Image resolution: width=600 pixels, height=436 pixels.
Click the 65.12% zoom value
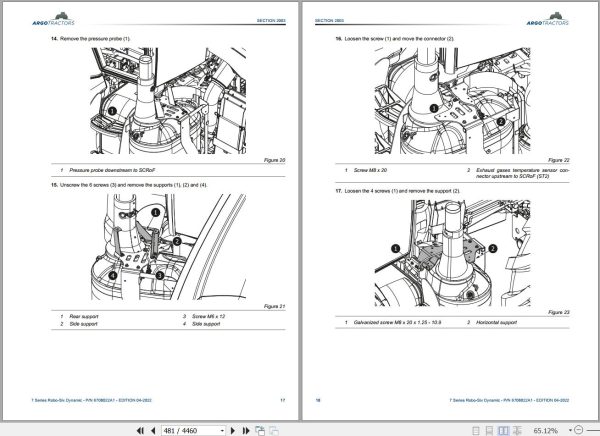[545, 431]
